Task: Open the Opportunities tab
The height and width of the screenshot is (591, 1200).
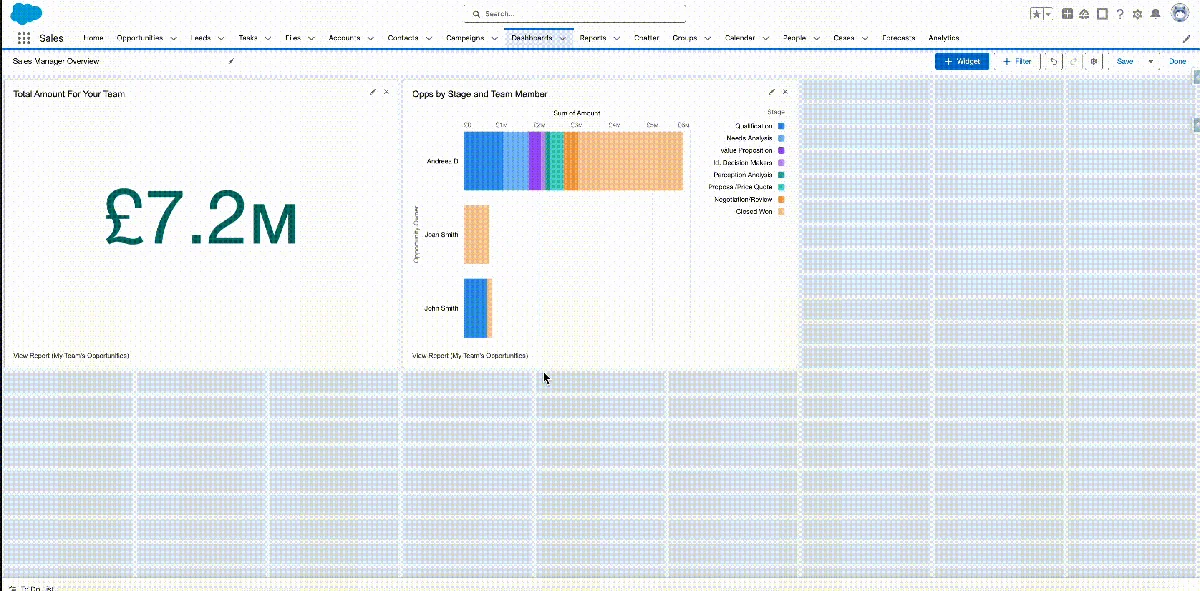Action: click(x=139, y=38)
